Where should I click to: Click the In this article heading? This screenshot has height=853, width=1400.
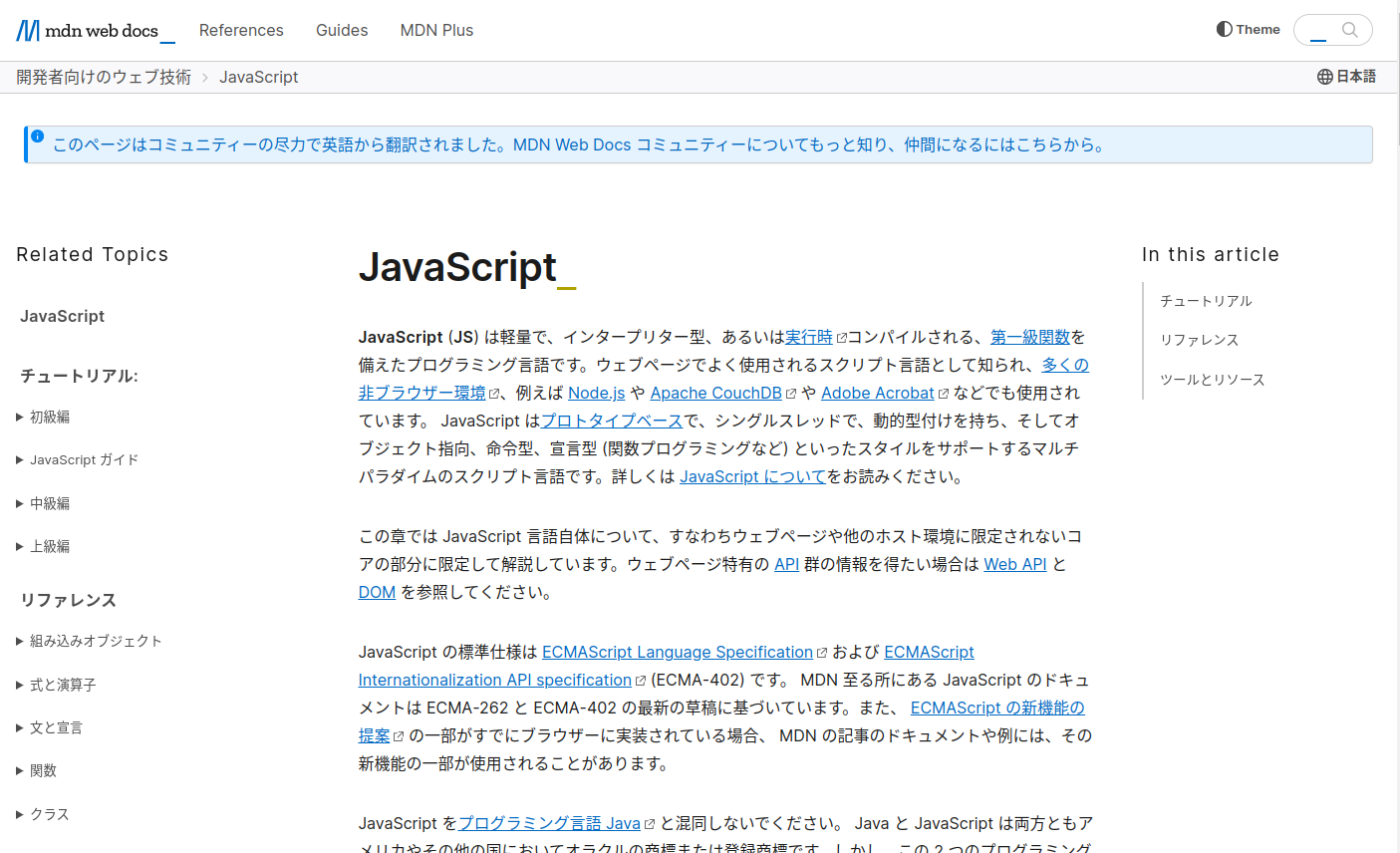1211,254
